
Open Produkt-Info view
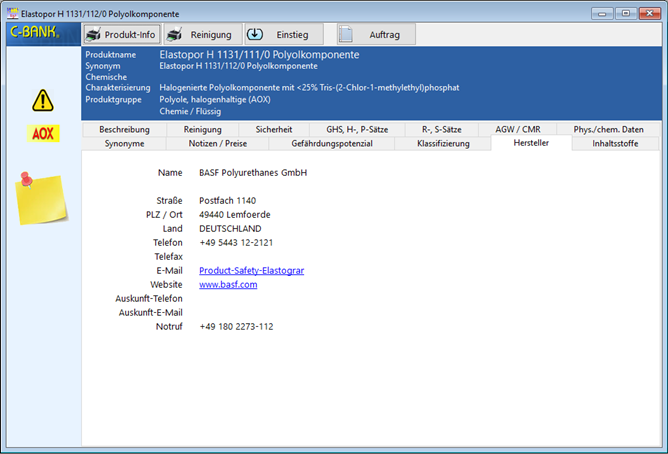(x=121, y=35)
